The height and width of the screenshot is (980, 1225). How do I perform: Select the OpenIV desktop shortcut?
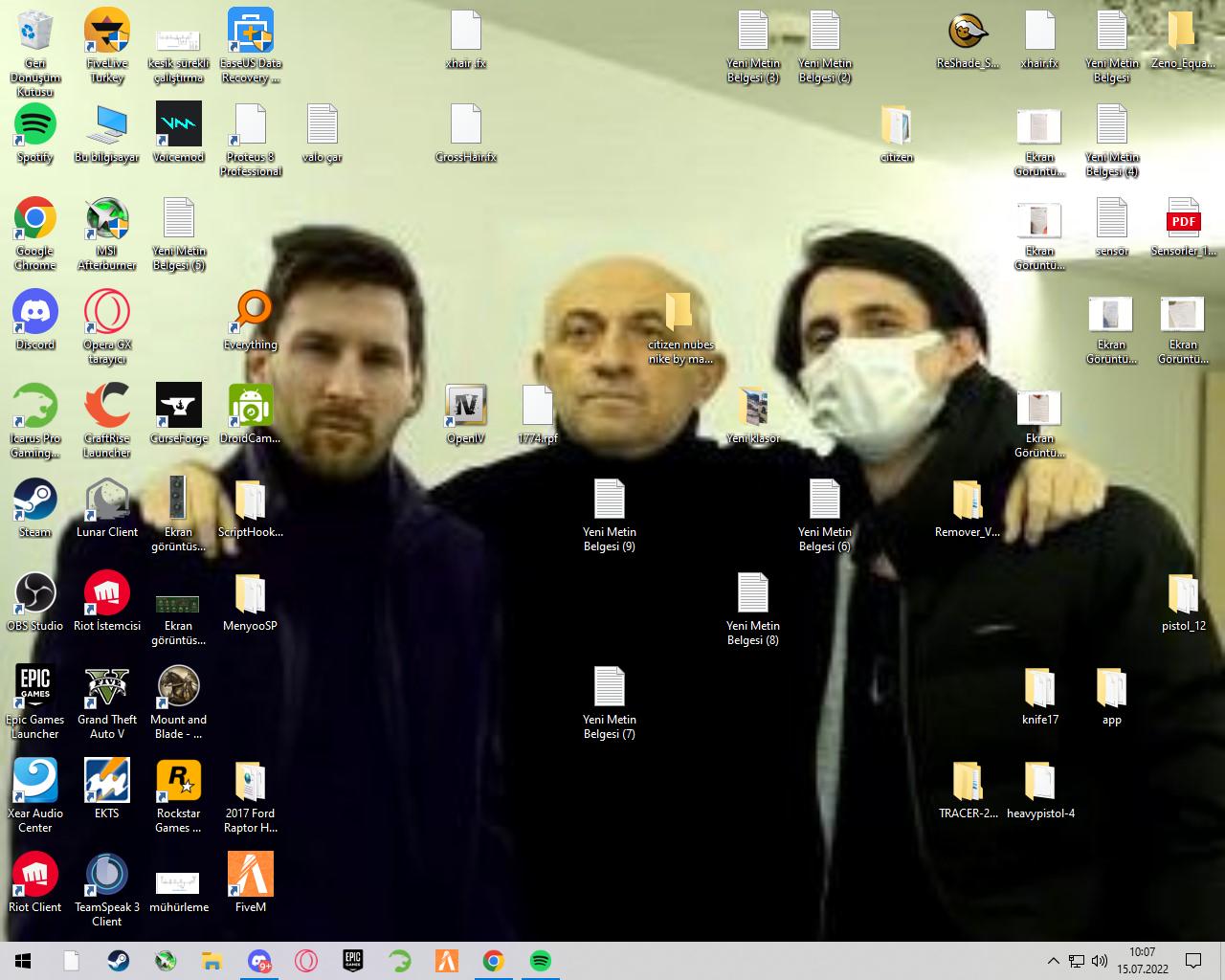click(x=466, y=413)
